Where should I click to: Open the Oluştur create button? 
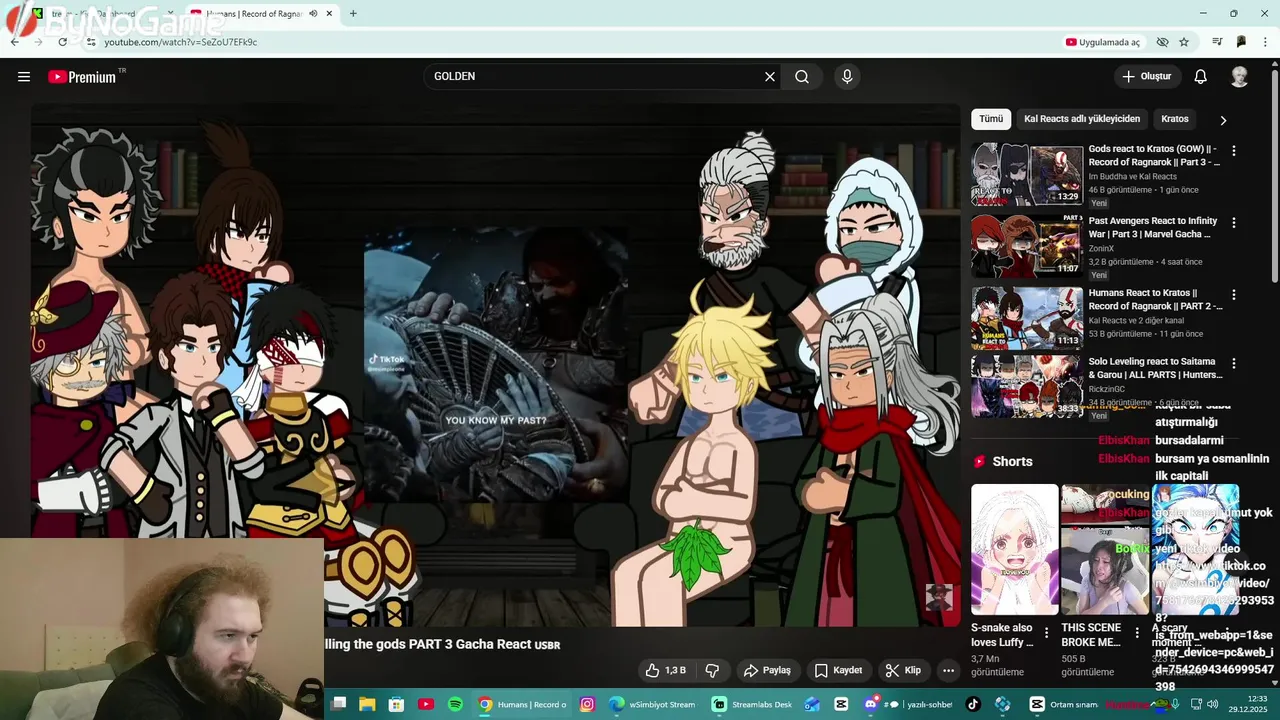click(x=1148, y=77)
